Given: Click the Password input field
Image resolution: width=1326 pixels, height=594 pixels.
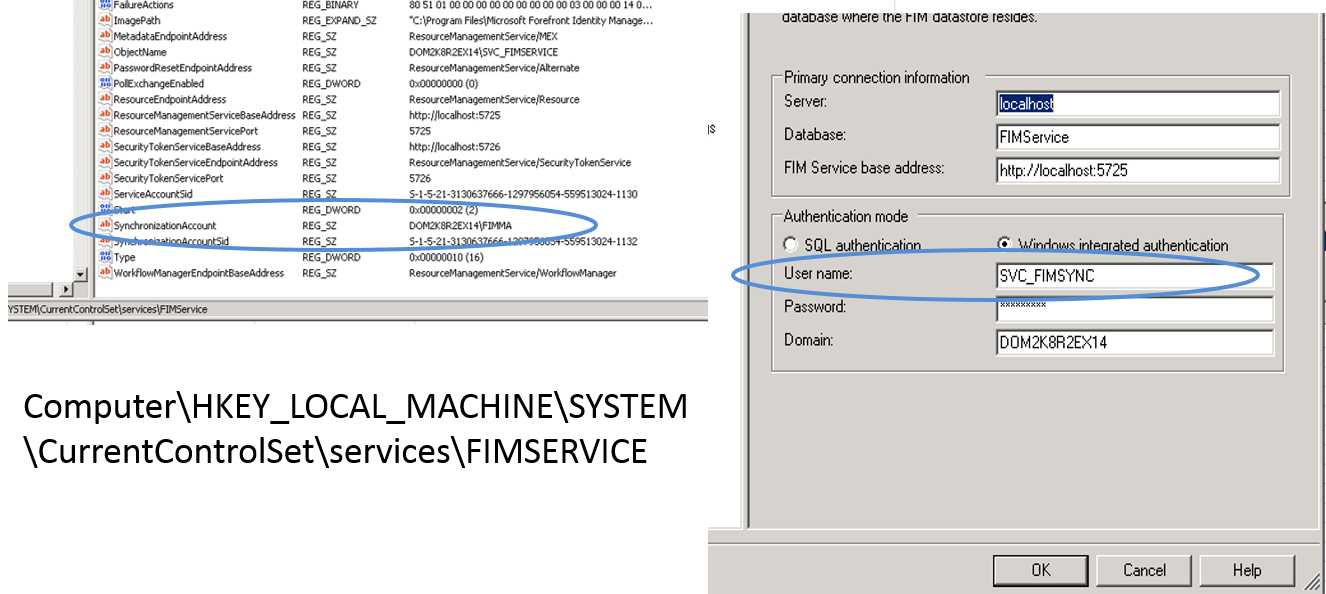Looking at the screenshot, I should pos(1135,309).
